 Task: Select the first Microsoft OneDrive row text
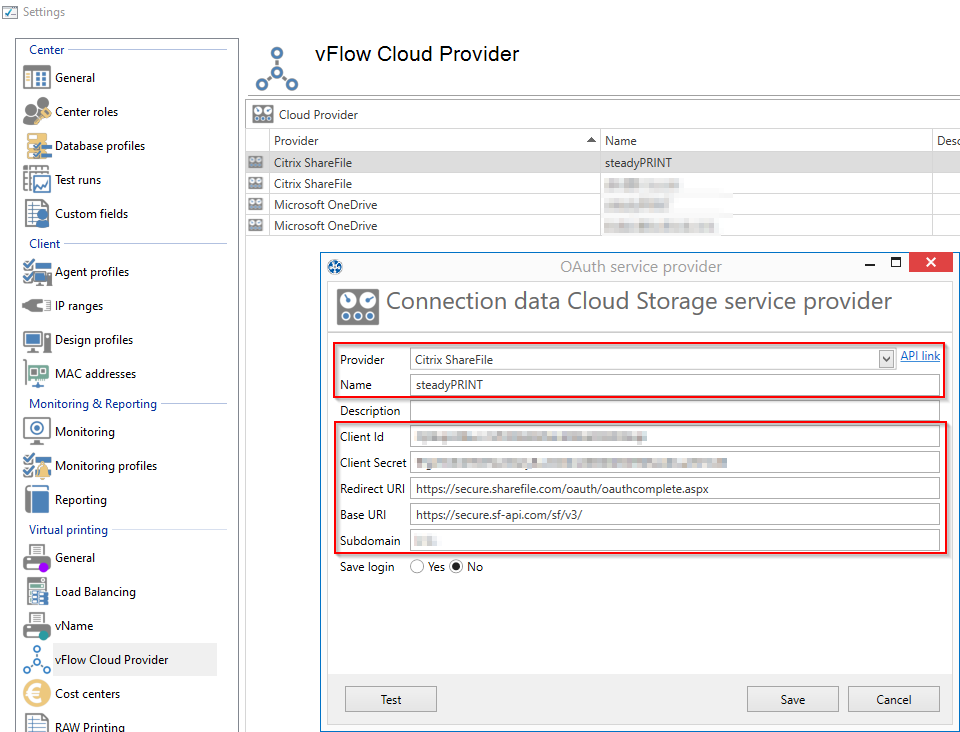coord(325,204)
